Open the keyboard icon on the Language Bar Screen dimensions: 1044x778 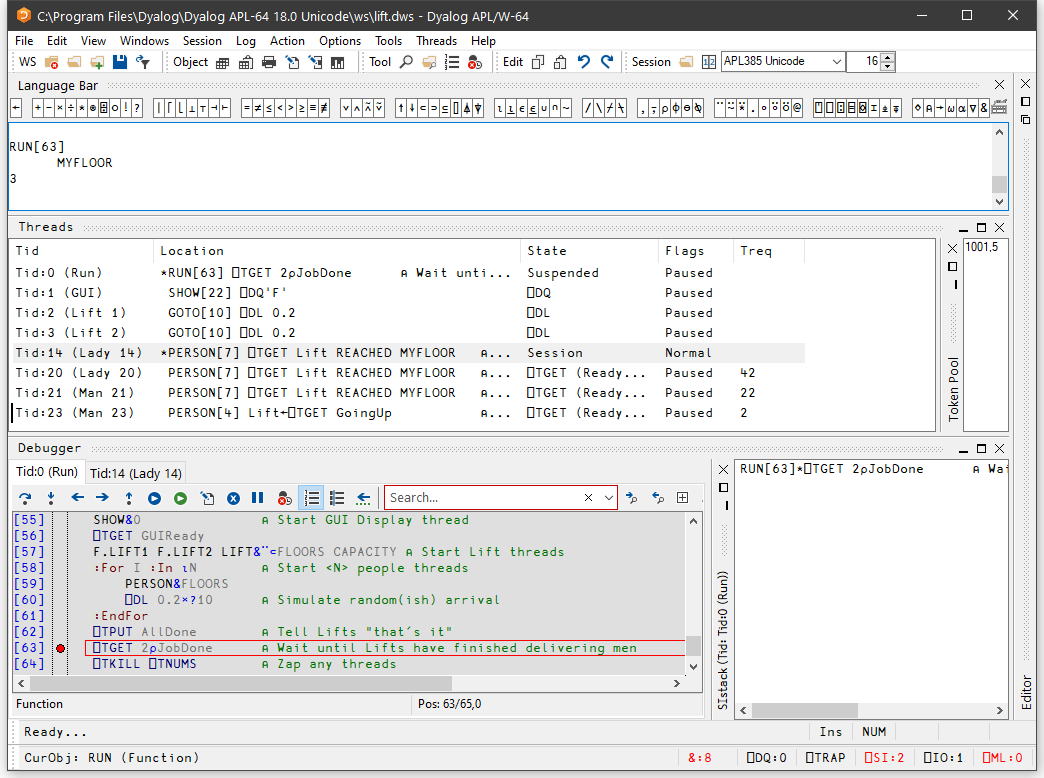coord(999,108)
